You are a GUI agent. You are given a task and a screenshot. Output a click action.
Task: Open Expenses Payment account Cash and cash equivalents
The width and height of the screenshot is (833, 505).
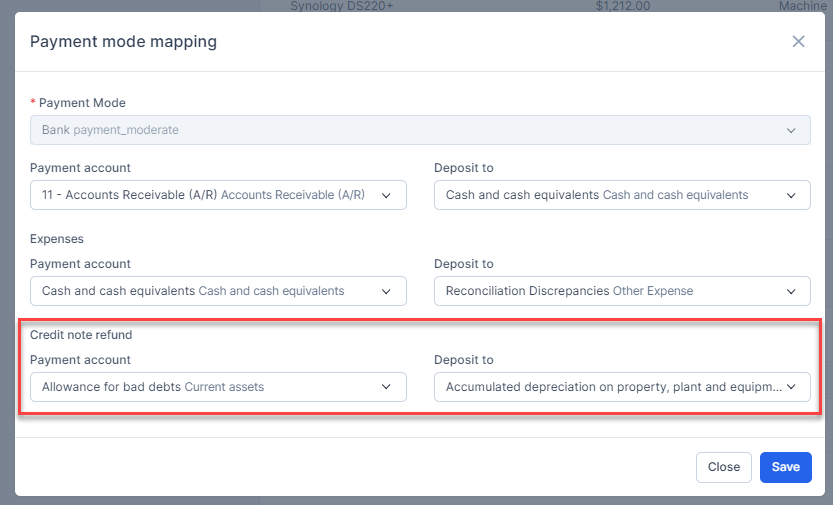[x=200, y=291]
